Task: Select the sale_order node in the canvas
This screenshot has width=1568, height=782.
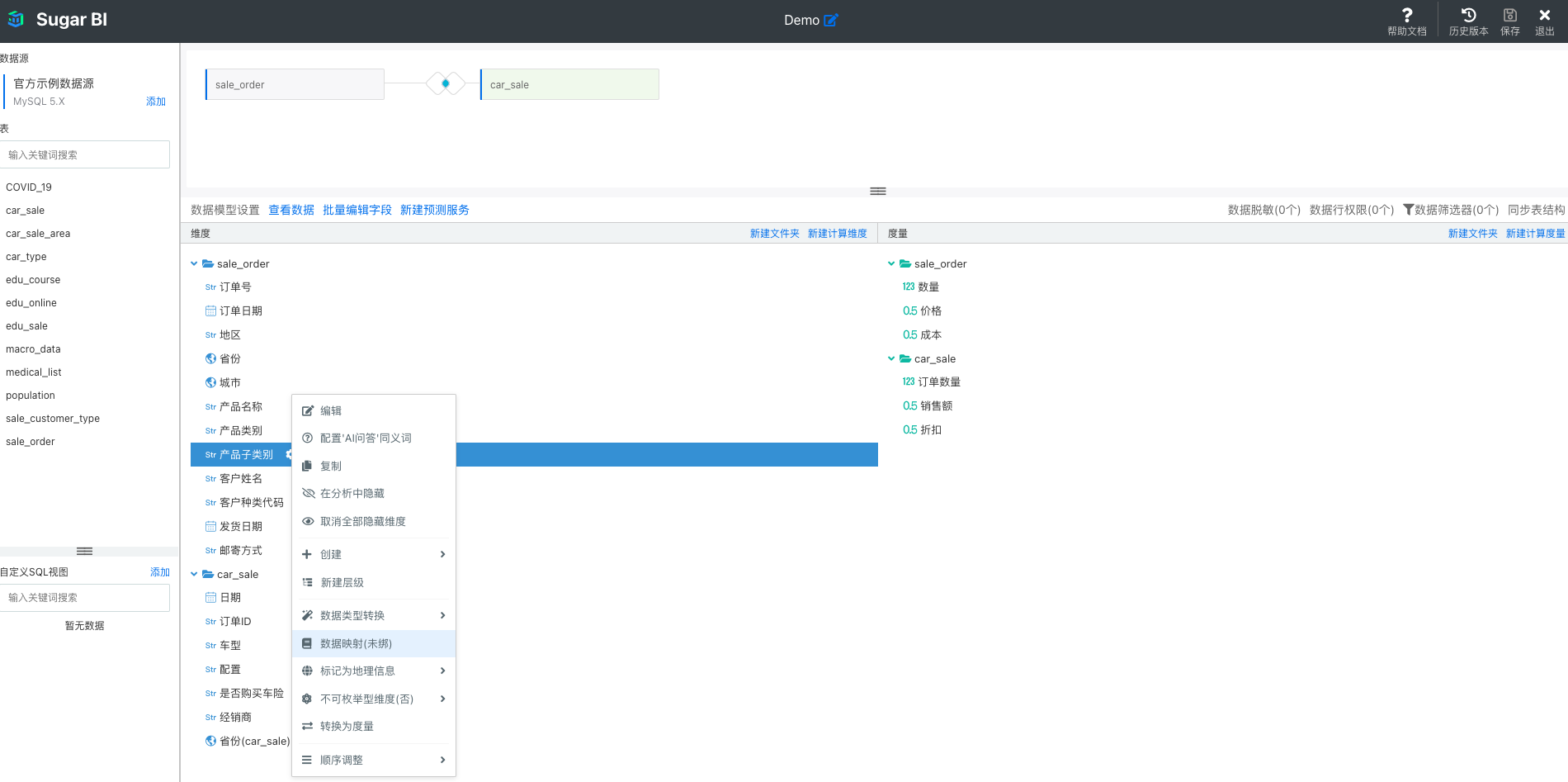Action: pyautogui.click(x=295, y=84)
